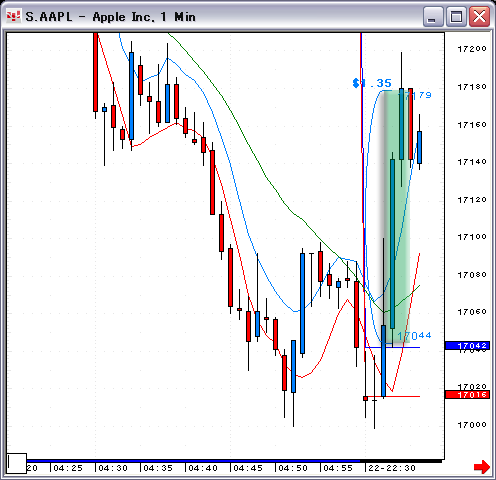Viewport: 496px width, 480px height.
Task: Click the 17179 price label on chart
Action: [x=416, y=95]
